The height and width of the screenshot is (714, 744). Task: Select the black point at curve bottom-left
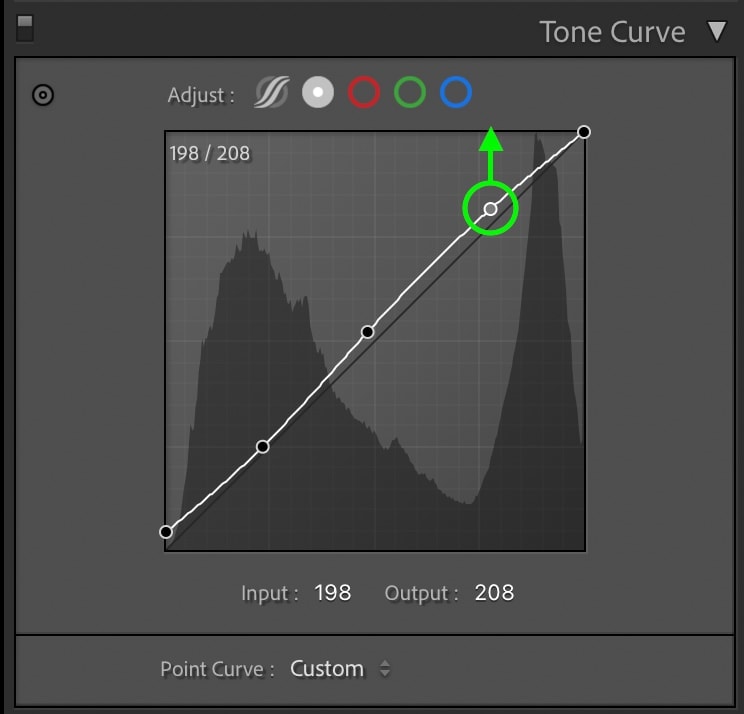coord(166,532)
